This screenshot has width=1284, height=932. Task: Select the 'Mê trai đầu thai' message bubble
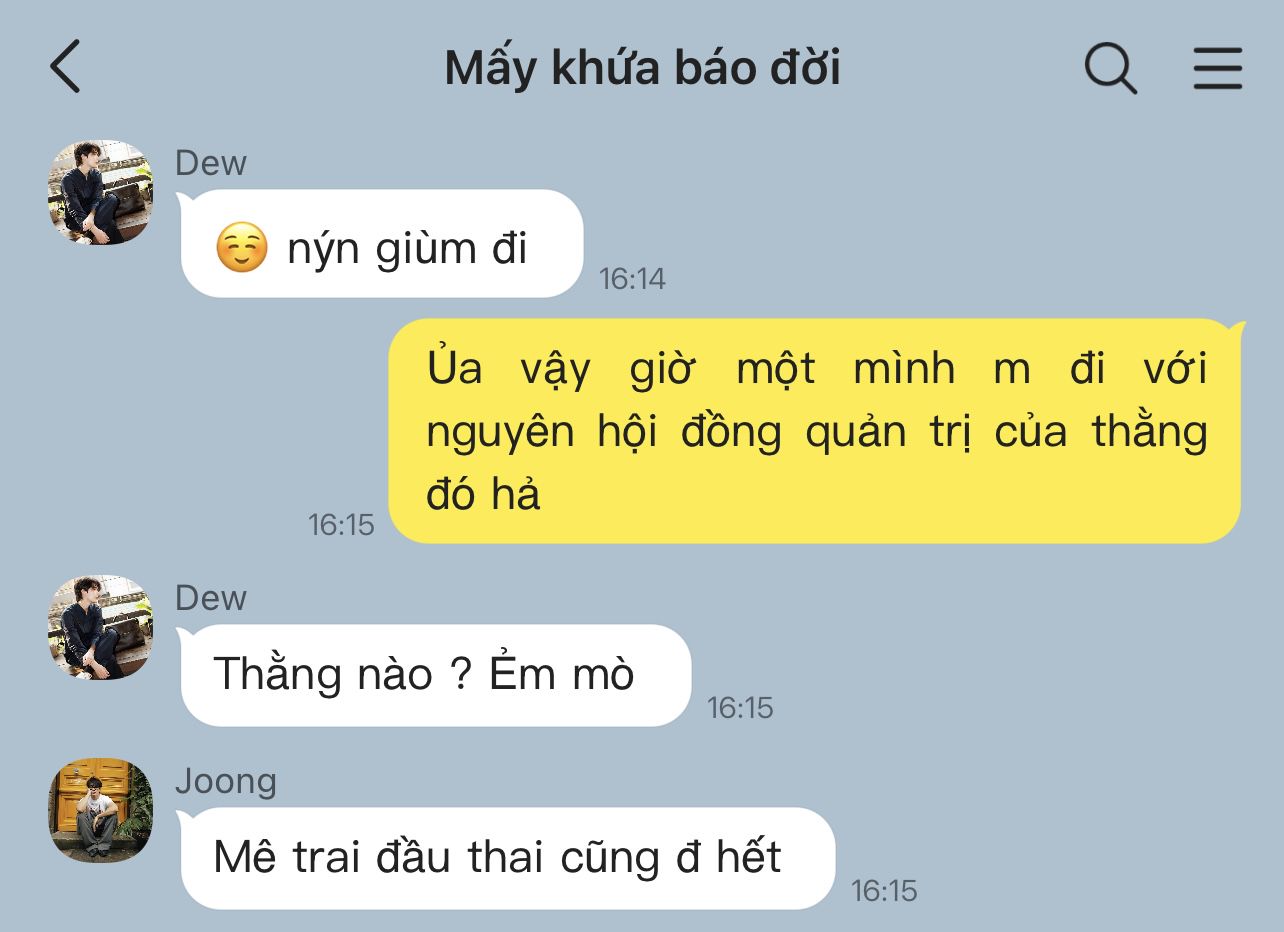(x=507, y=858)
